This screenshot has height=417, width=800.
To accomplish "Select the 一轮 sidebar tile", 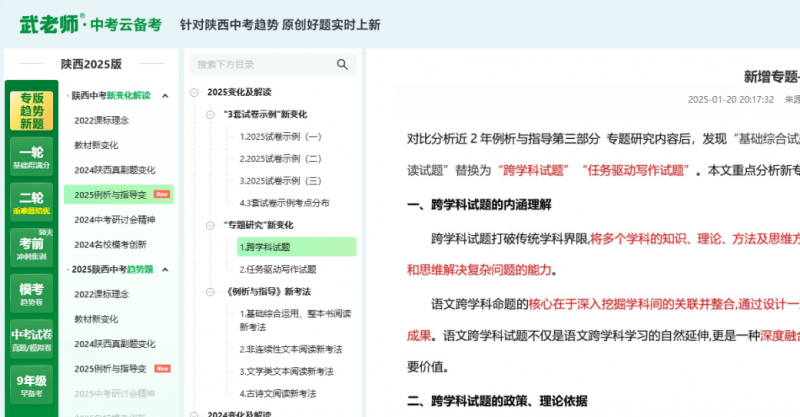I will click(x=32, y=158).
